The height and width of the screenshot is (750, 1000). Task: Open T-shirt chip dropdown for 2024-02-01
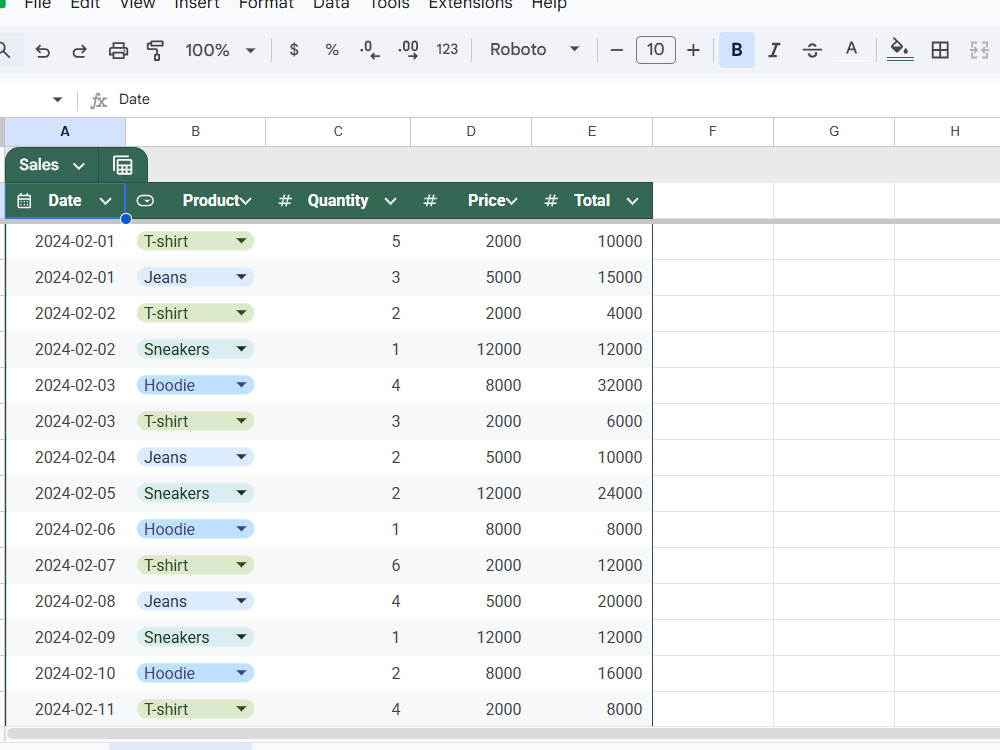point(241,241)
